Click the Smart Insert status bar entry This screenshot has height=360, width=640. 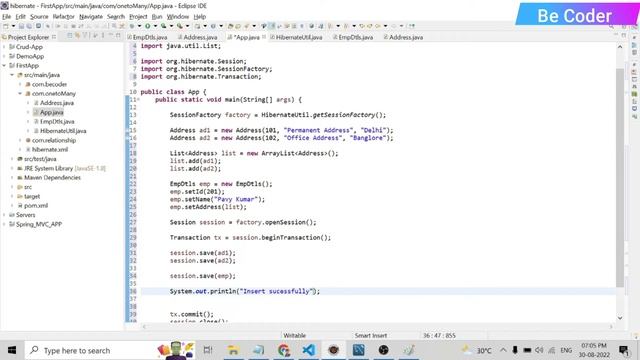[x=371, y=336]
